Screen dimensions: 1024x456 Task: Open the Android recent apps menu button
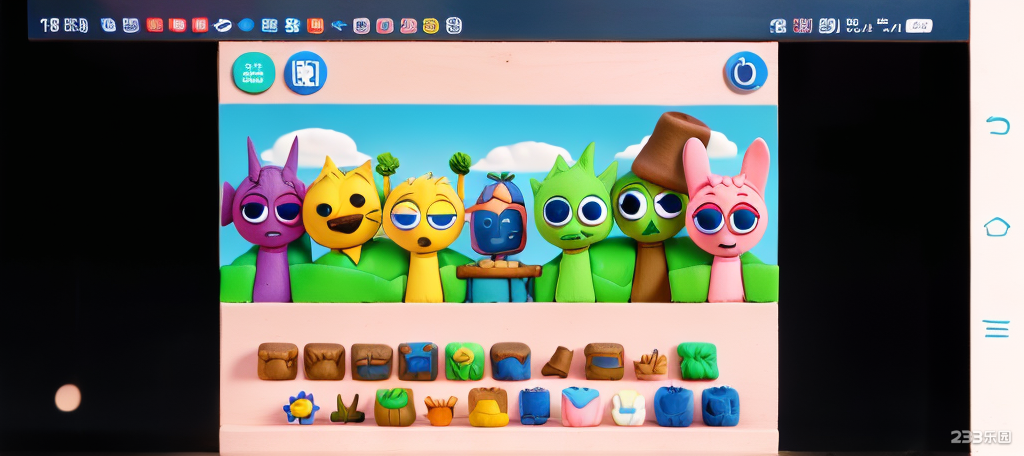click(x=996, y=329)
